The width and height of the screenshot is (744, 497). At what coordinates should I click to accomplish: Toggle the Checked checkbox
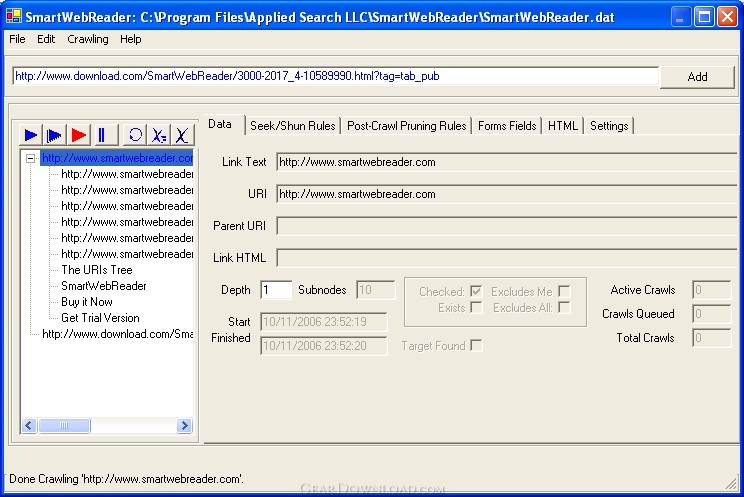point(476,291)
